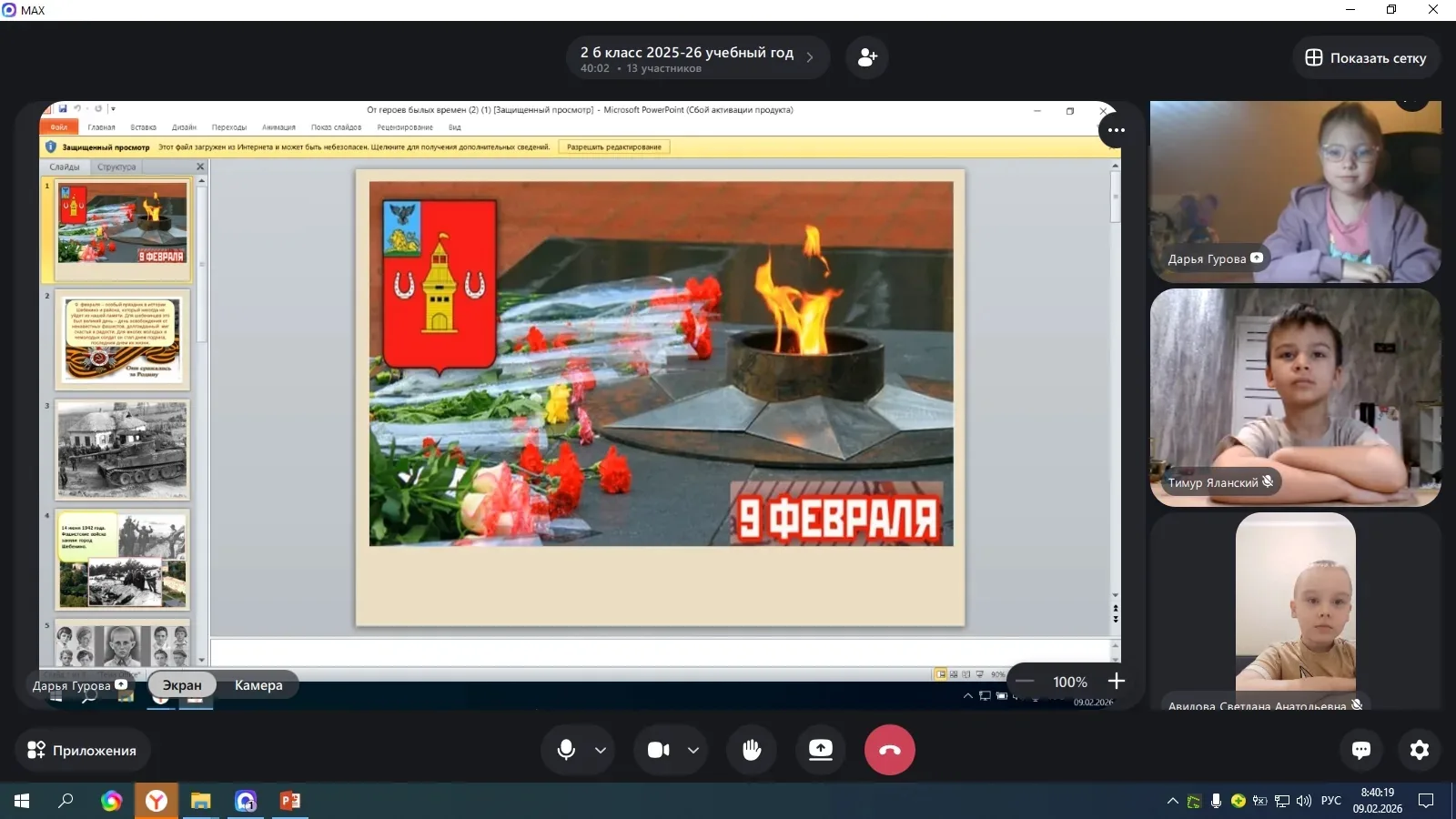End the call with red hang-up button

pos(889,750)
